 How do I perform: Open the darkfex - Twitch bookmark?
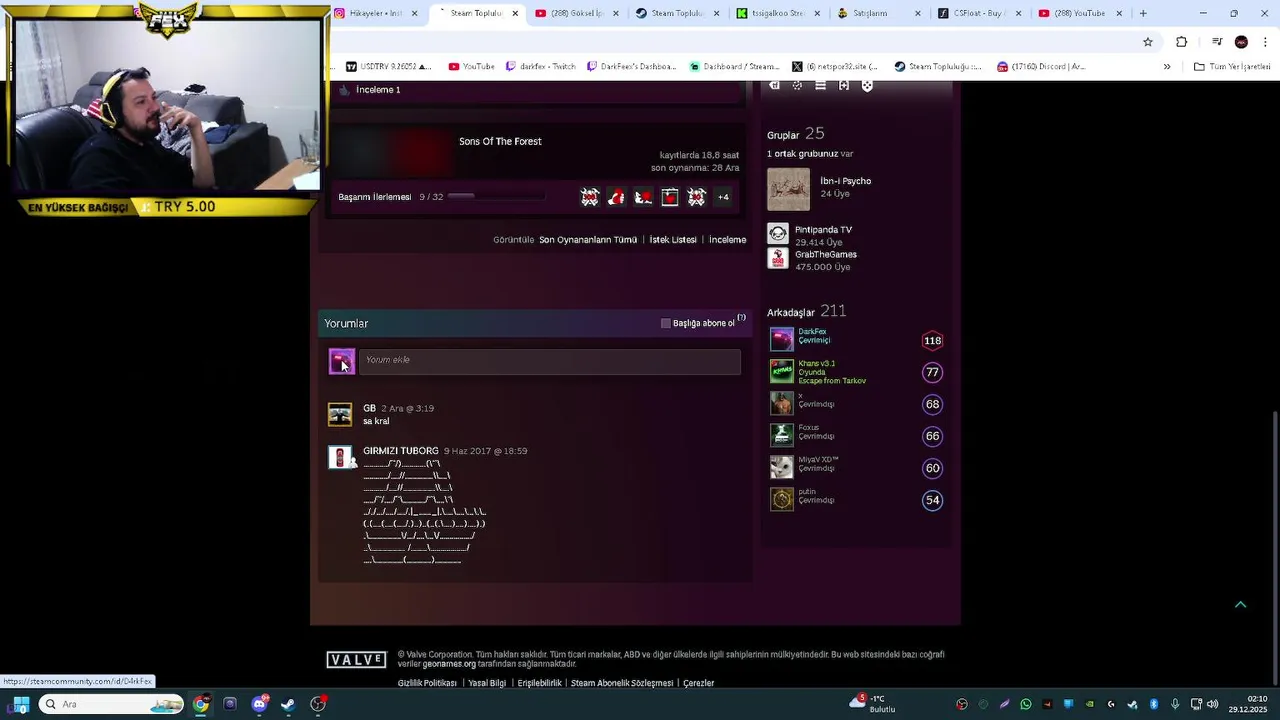click(x=540, y=67)
